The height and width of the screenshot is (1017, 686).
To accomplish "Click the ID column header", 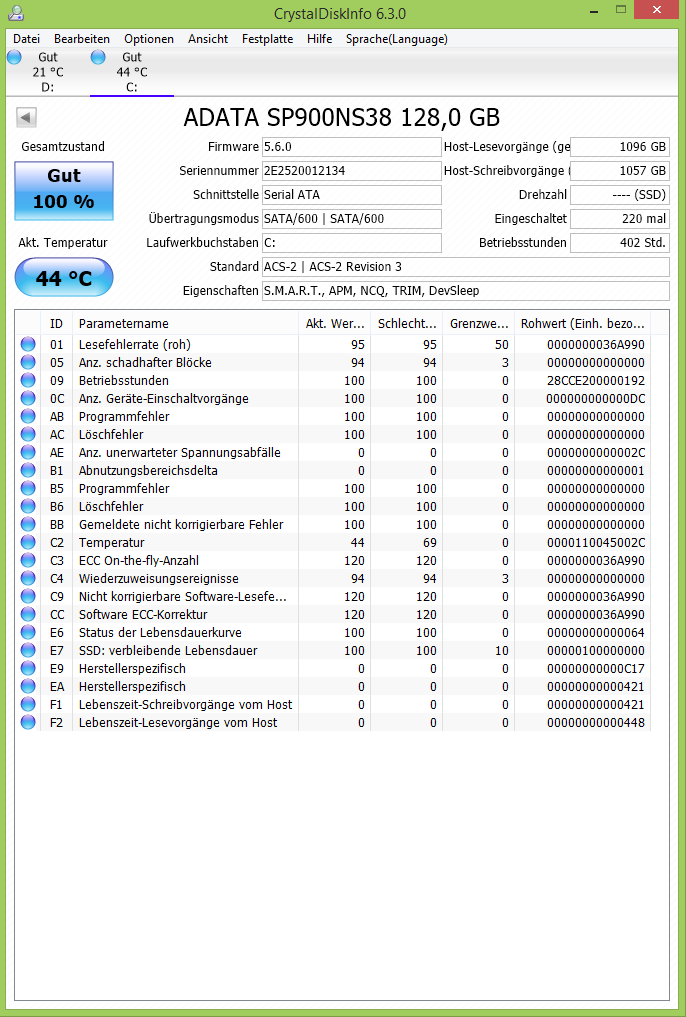I will 56,323.
